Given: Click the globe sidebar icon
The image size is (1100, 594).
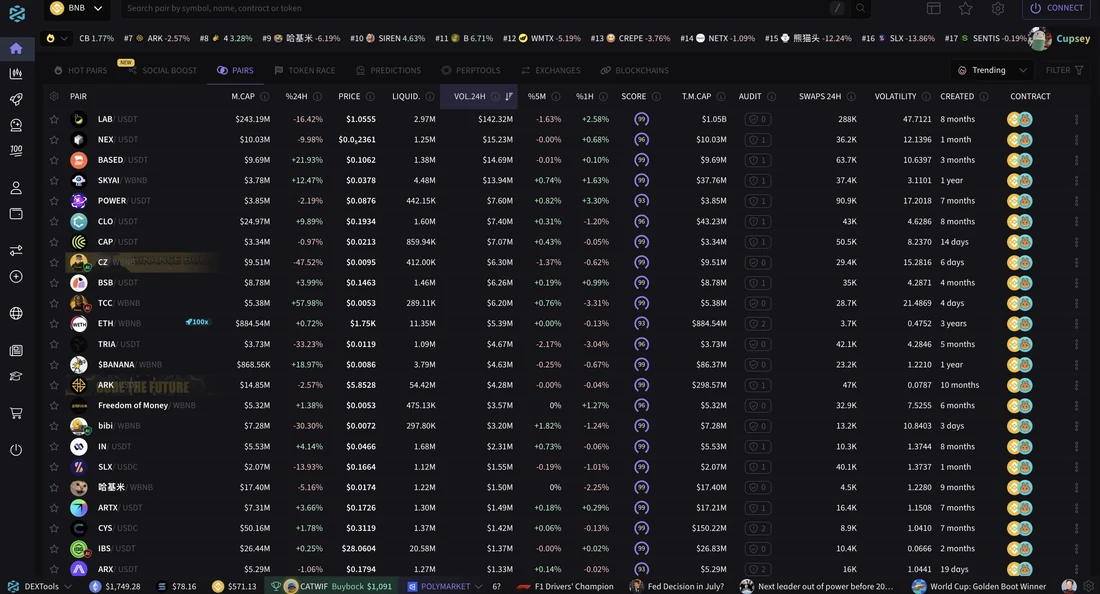Looking at the screenshot, I should (16, 313).
